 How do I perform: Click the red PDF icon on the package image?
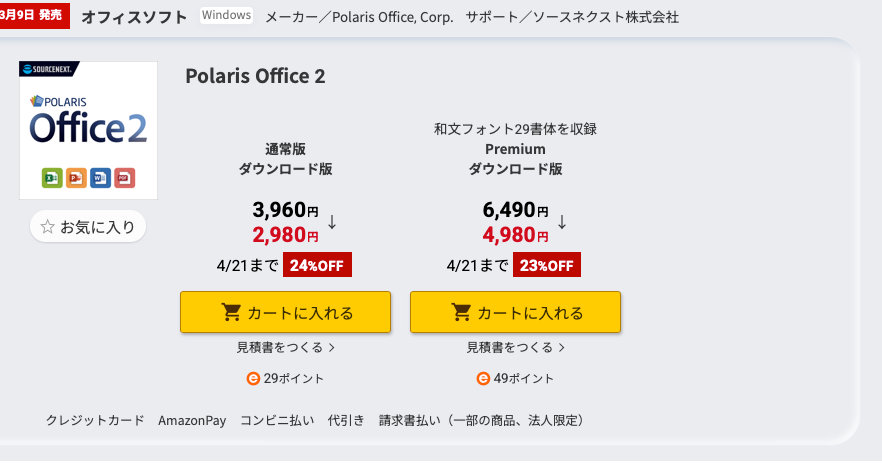pyautogui.click(x=124, y=178)
